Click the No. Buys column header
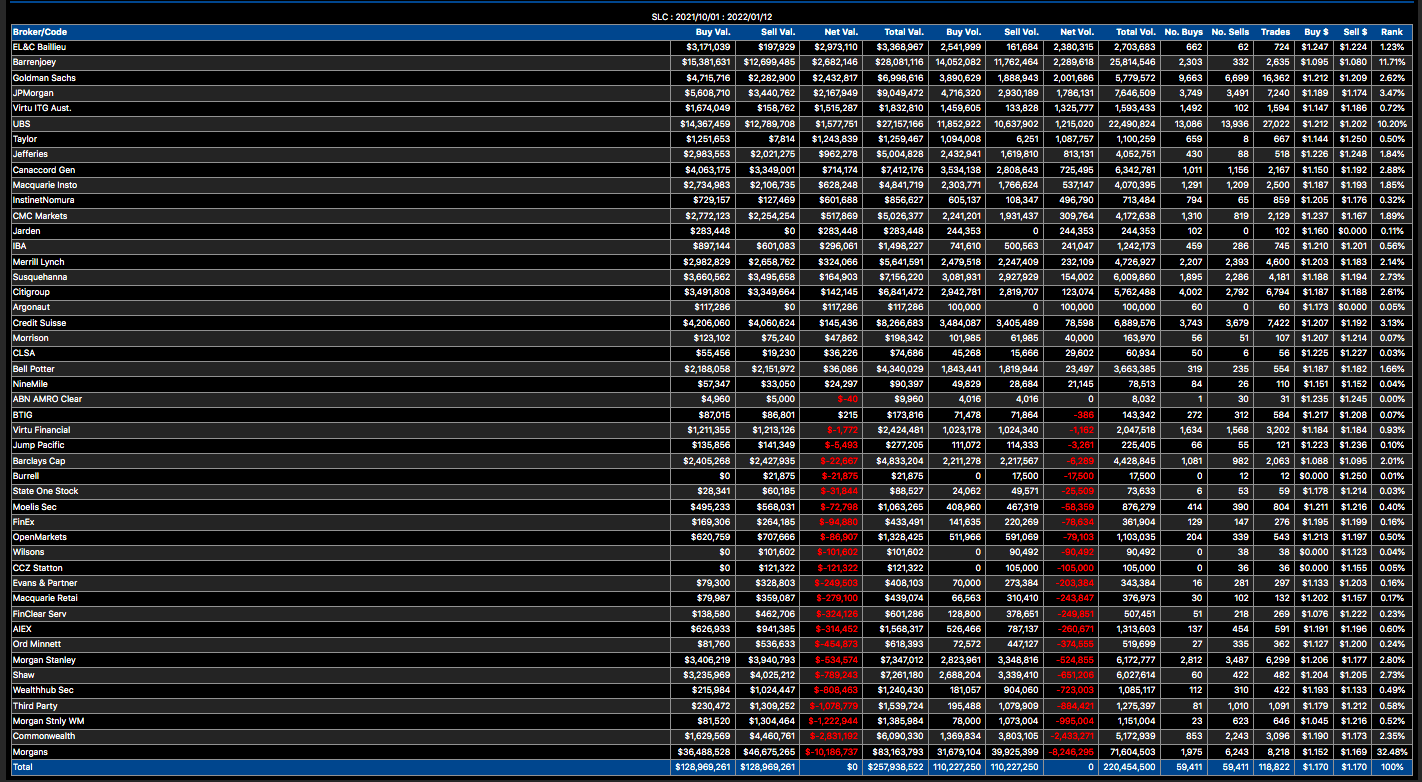Screen dimensions: 1422x782 1182,31
